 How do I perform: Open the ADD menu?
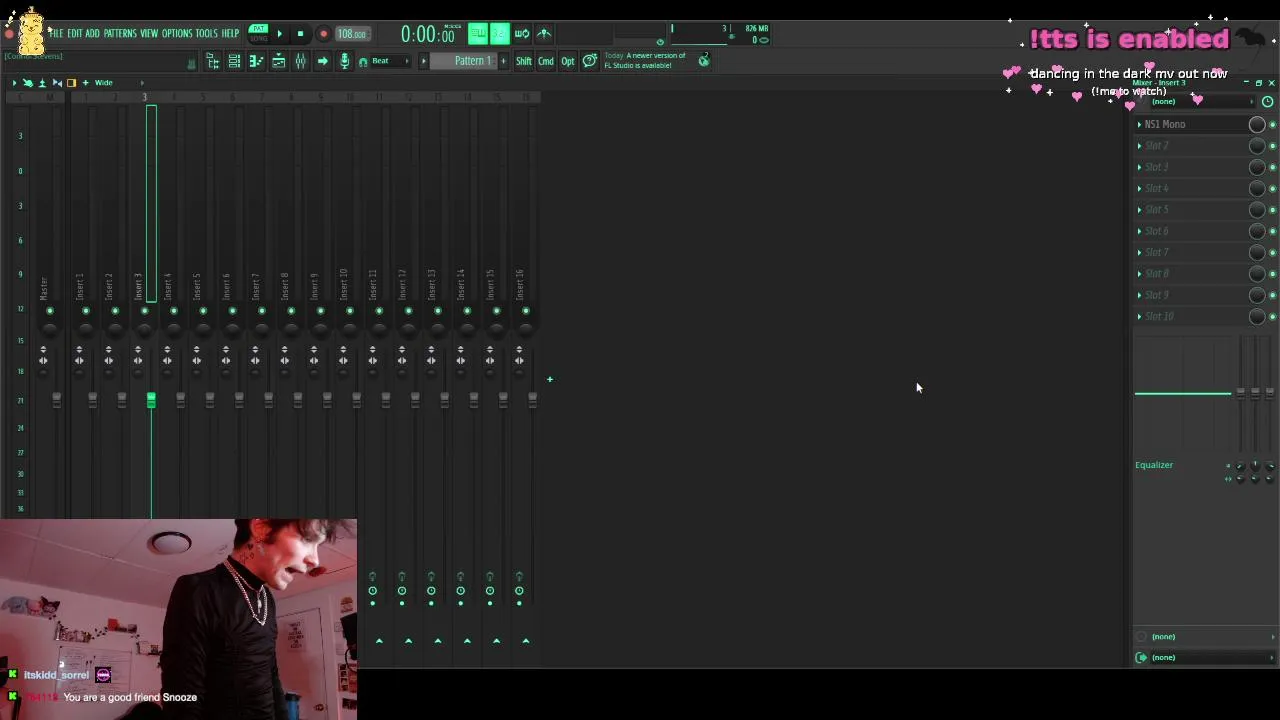coord(92,34)
